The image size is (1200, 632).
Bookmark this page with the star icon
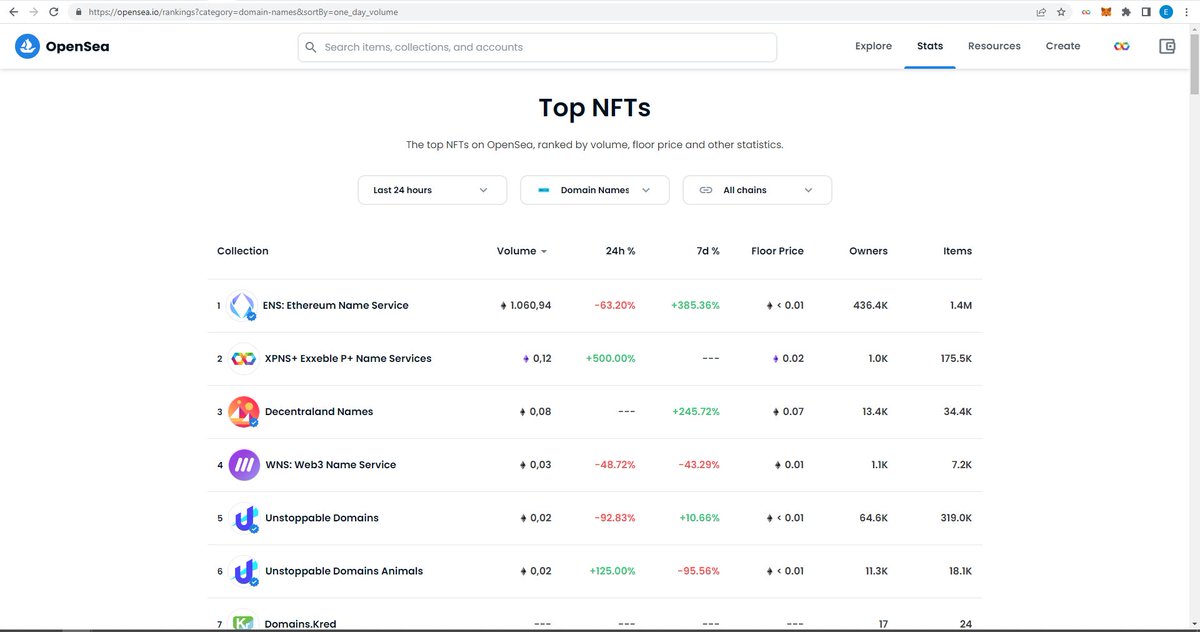pos(1061,12)
